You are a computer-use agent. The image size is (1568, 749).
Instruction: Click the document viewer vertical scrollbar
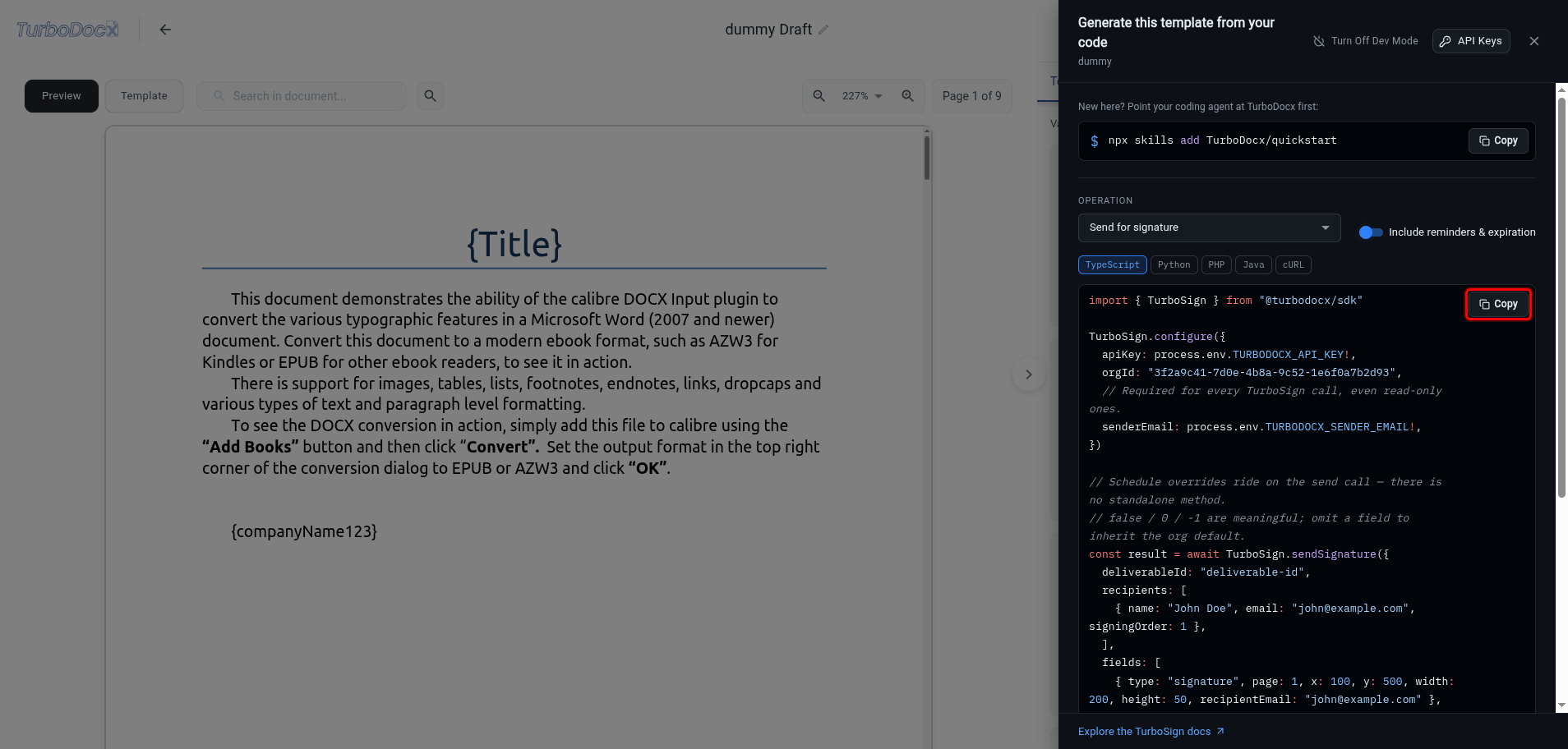[927, 158]
